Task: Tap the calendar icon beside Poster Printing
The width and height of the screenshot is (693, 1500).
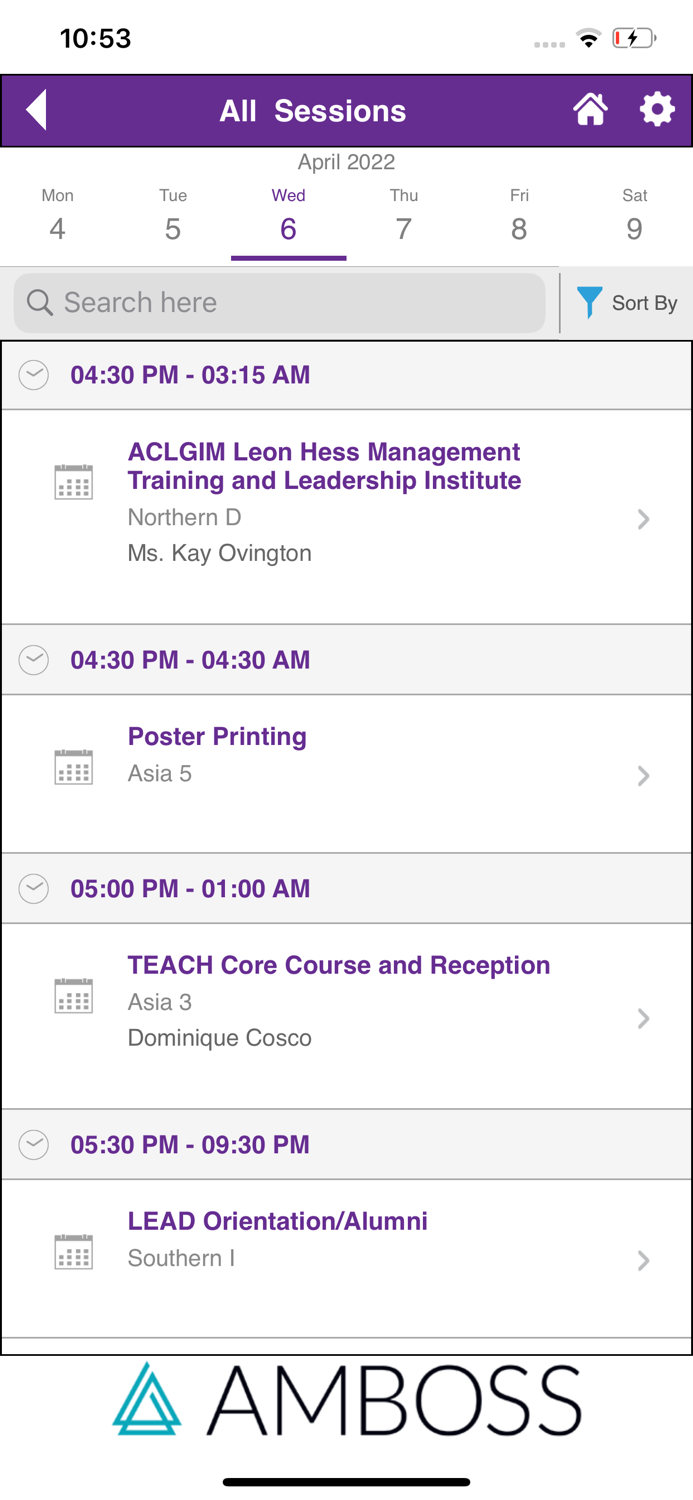Action: click(73, 768)
